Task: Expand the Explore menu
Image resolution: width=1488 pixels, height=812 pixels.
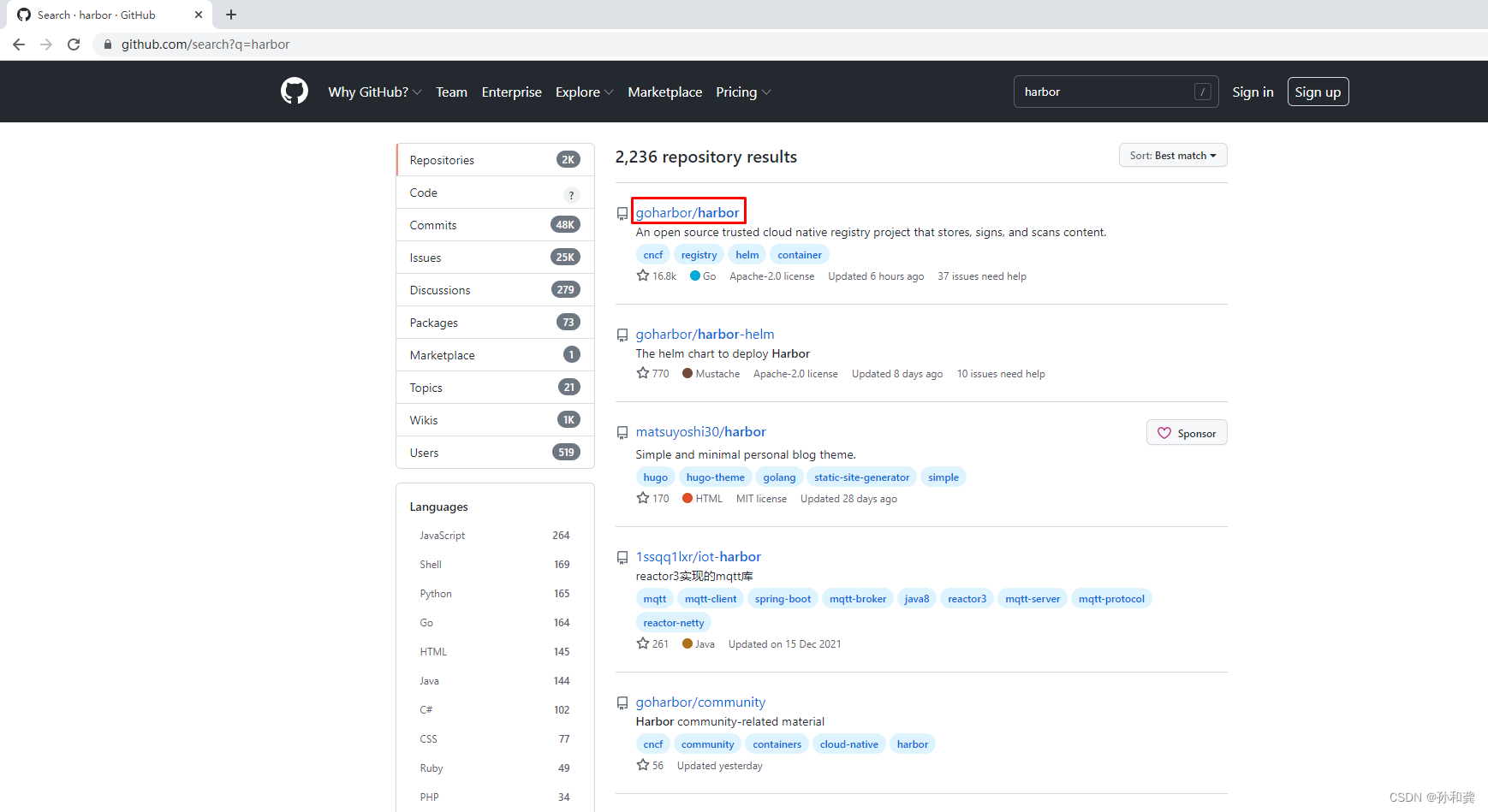Action: pos(584,92)
